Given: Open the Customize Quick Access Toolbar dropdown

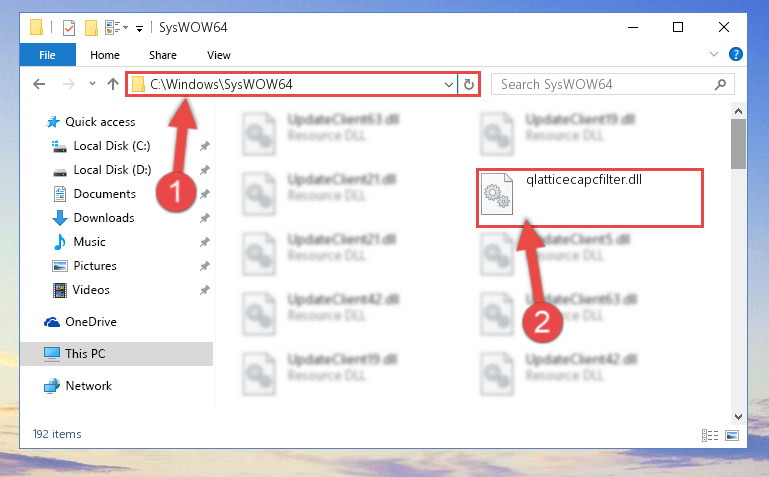Looking at the screenshot, I should click(x=140, y=28).
